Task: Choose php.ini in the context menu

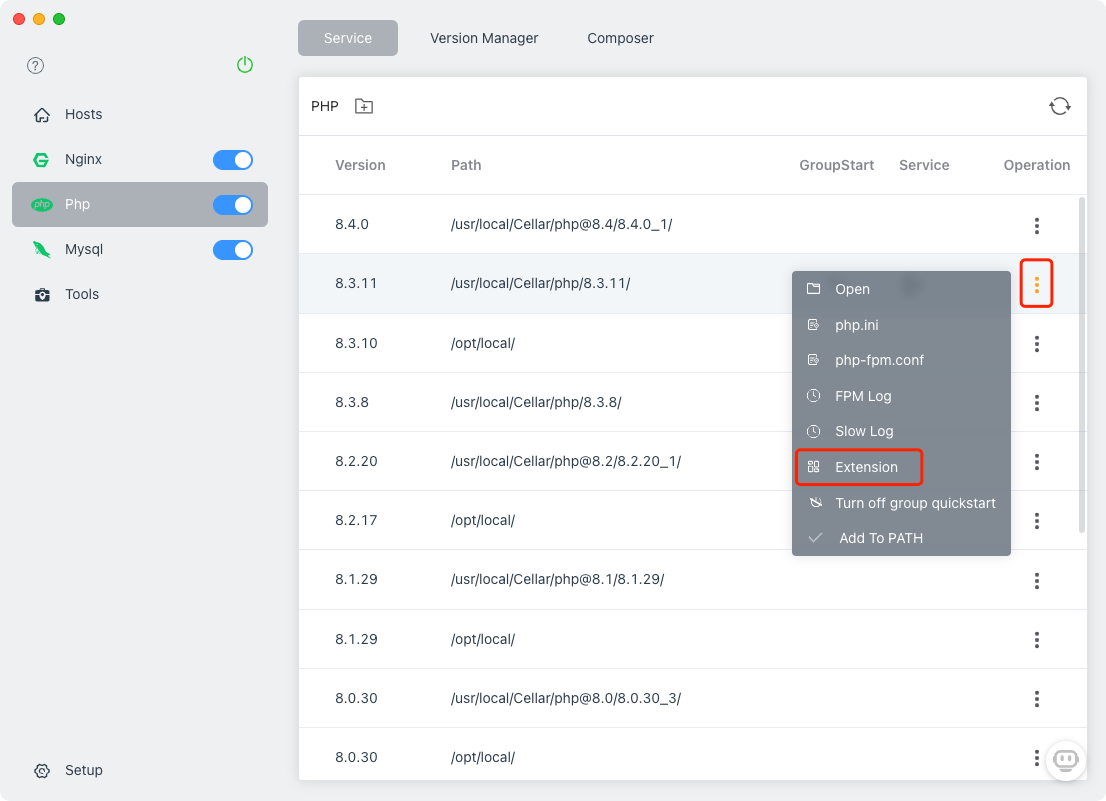Action: 901,325
